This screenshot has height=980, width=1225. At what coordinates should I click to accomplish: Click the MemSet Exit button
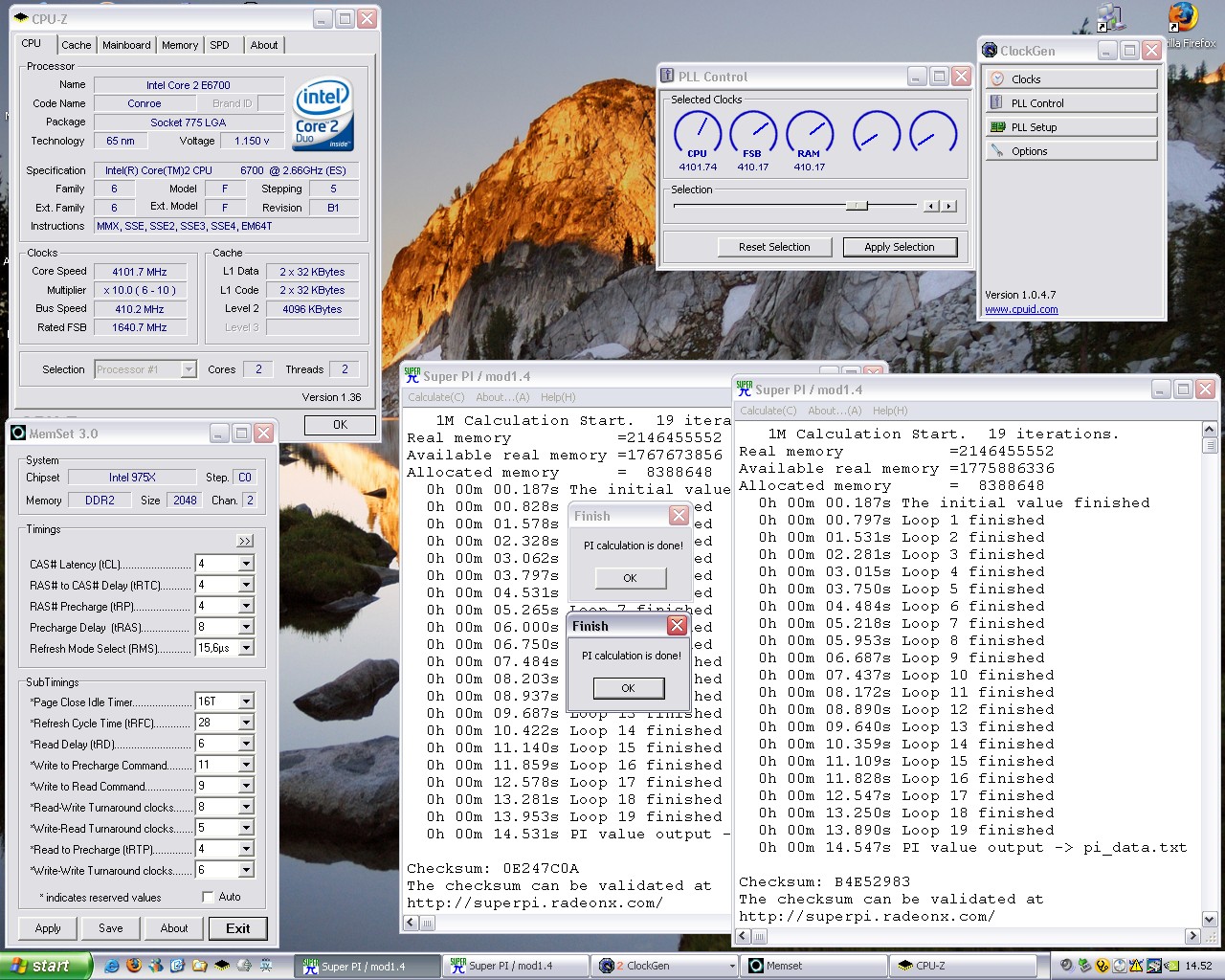pos(238,928)
